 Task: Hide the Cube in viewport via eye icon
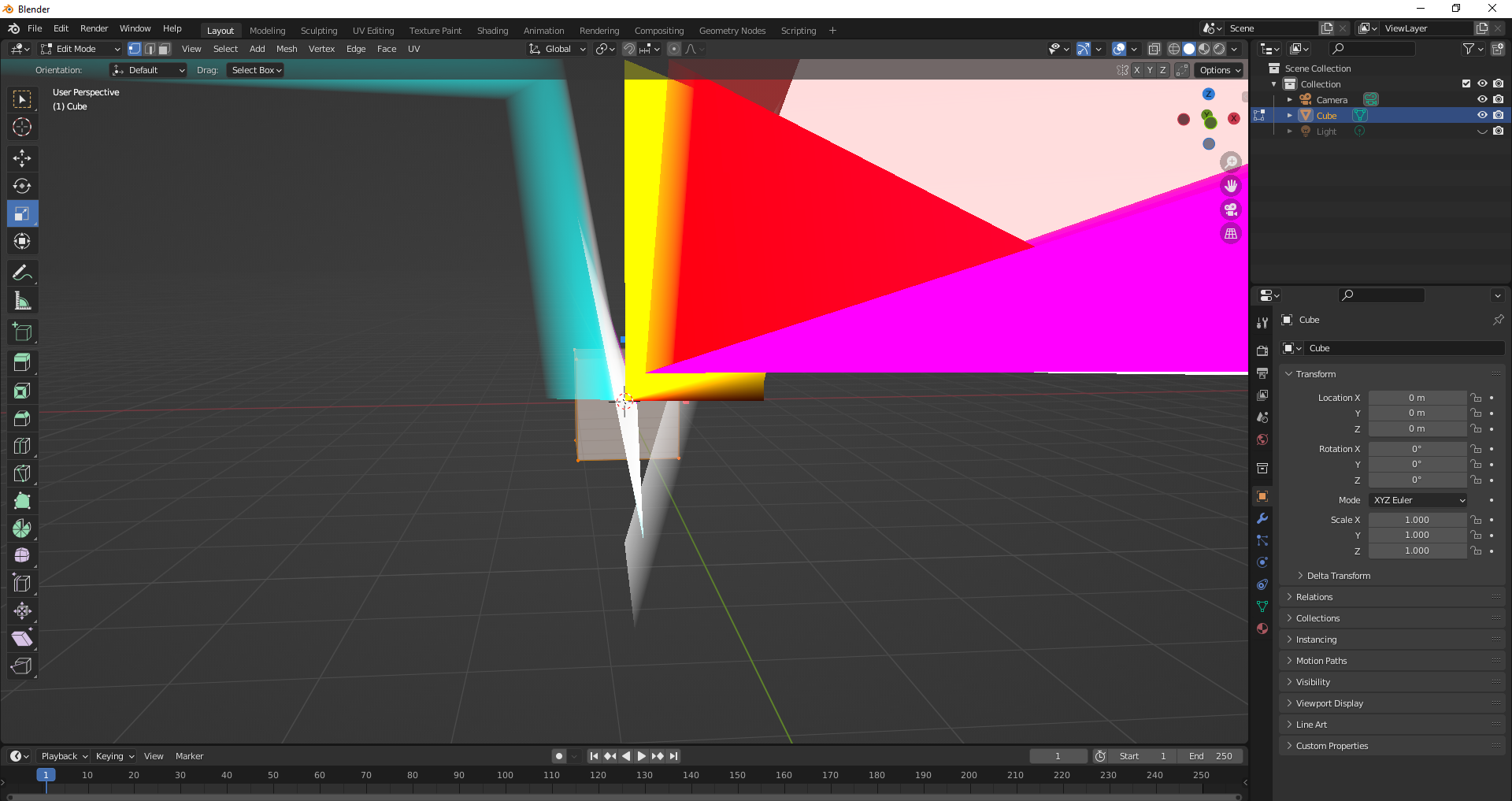point(1482,115)
